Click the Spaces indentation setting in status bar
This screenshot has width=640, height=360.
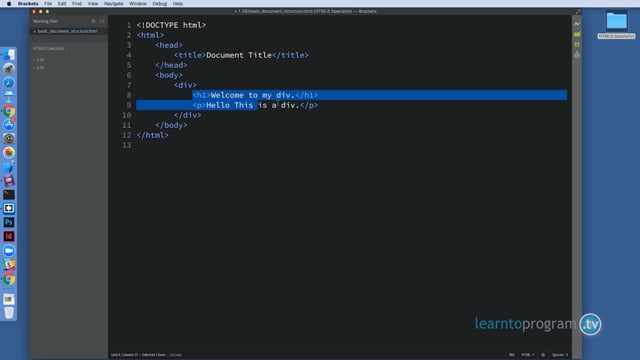(x=560, y=355)
